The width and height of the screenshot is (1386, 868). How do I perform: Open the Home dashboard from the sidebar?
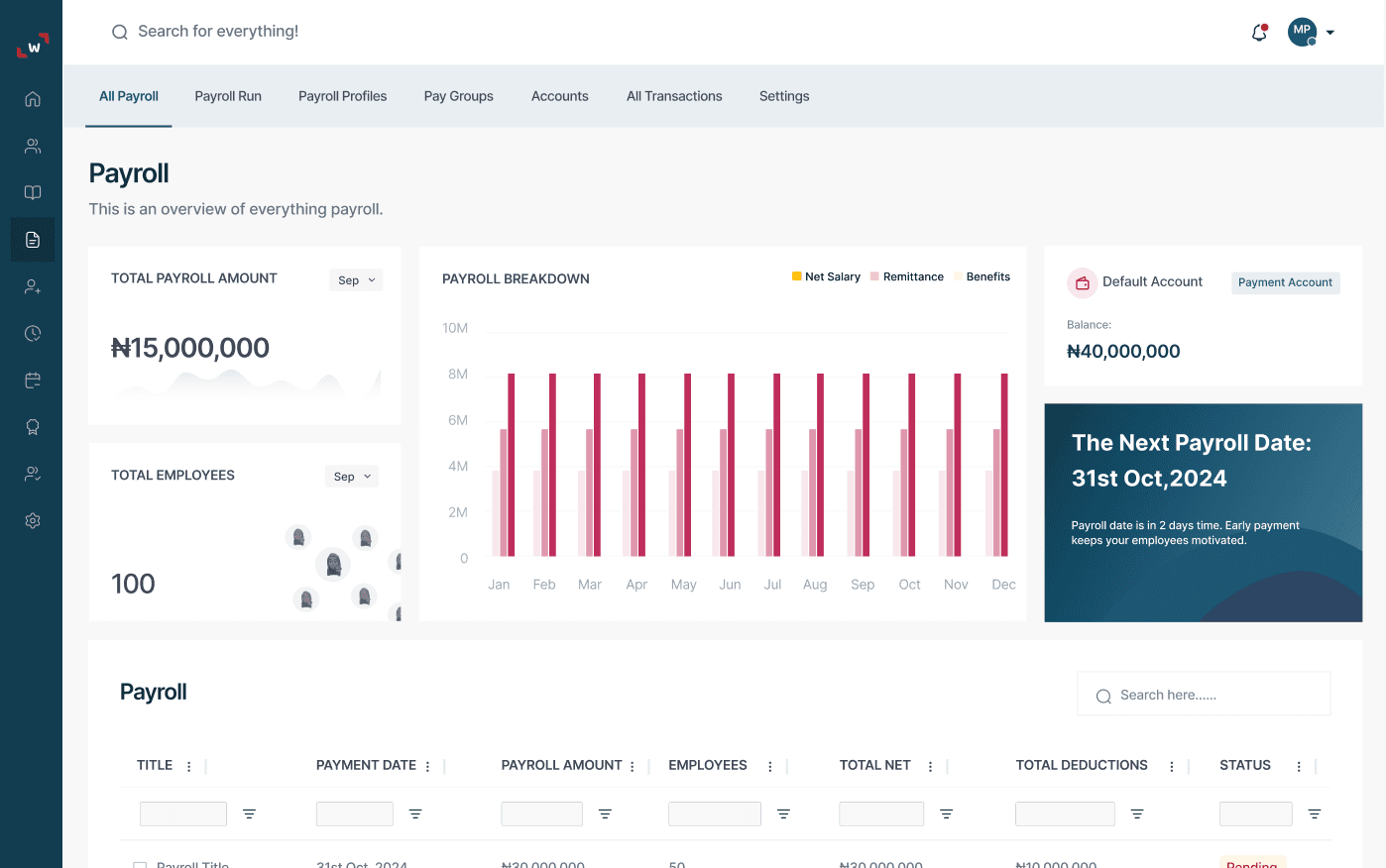pyautogui.click(x=33, y=99)
